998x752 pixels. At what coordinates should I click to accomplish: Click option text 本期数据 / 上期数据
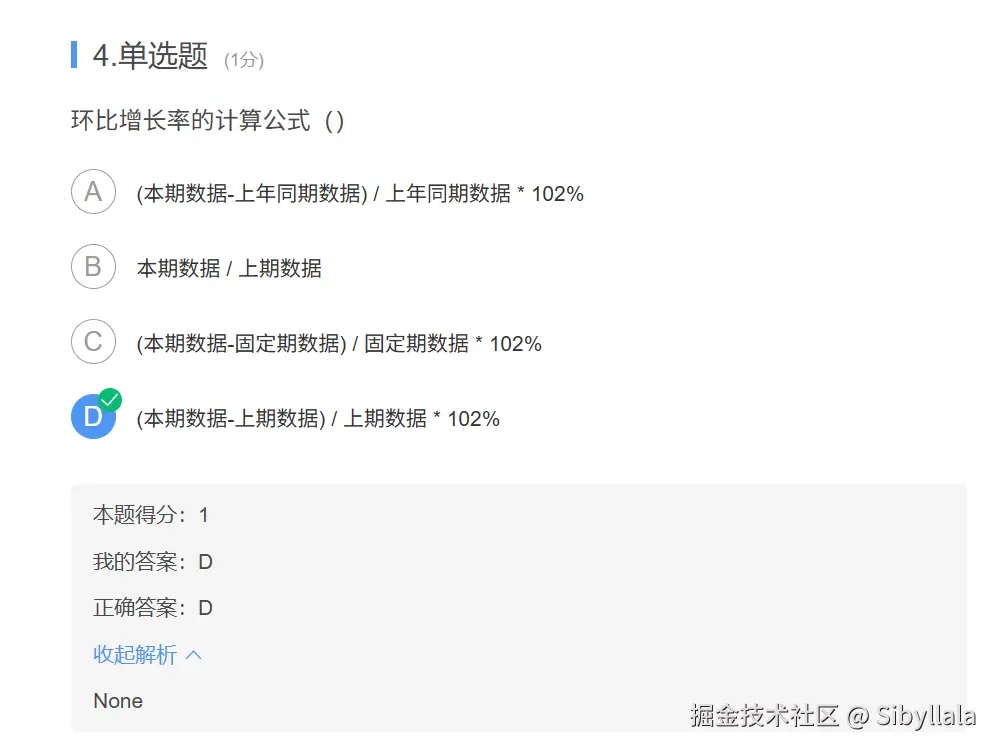pos(229,268)
